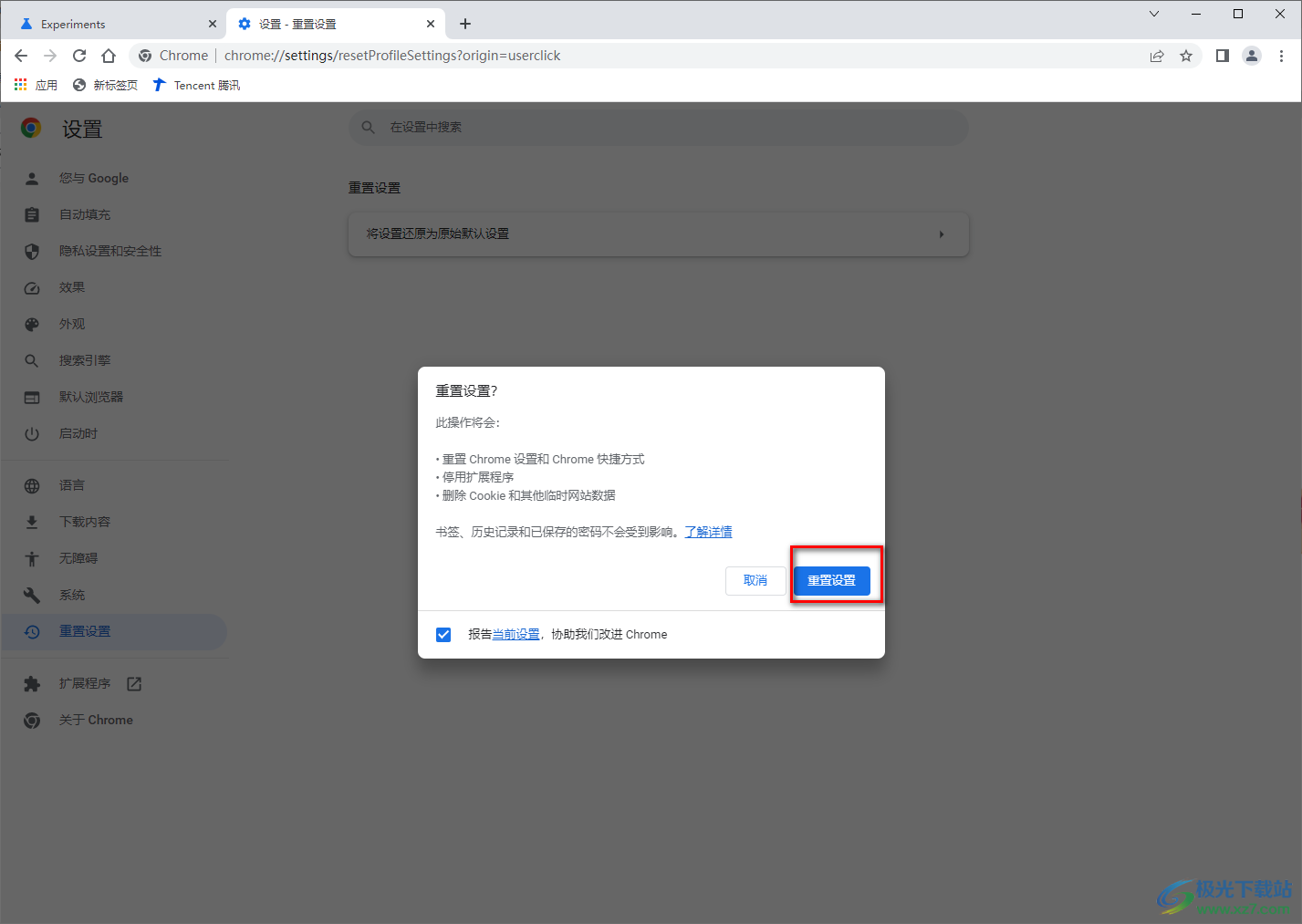Viewport: 1302px width, 924px height.
Task: Open a new tab with plus button
Action: tap(465, 24)
